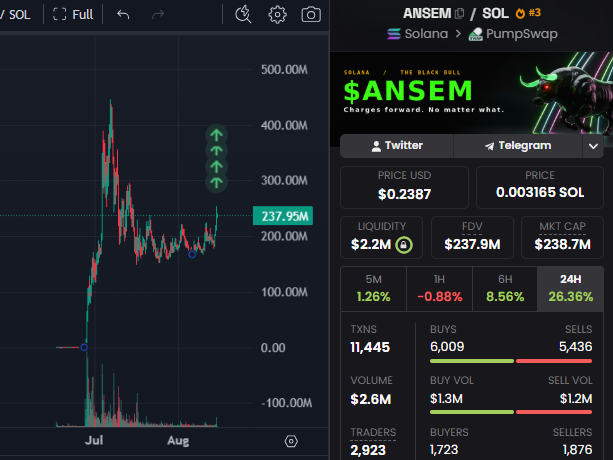Click the bottom green up-arrow chart marker

pos(217,182)
